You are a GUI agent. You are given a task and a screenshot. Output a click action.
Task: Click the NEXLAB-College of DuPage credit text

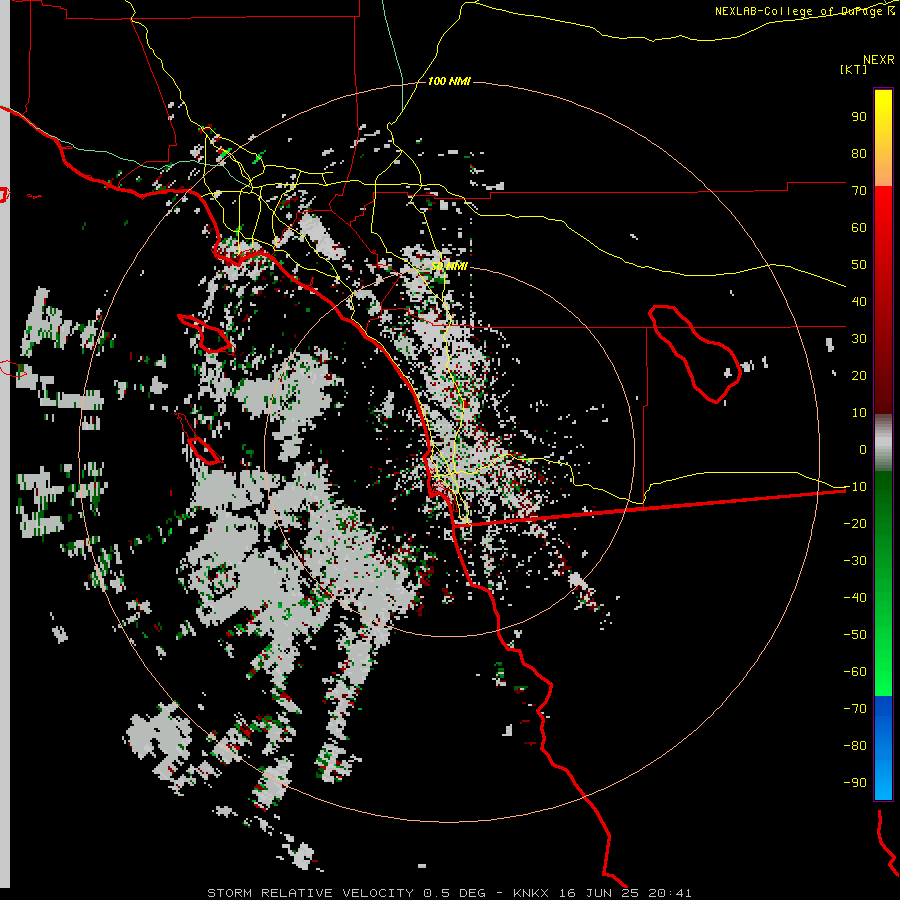pyautogui.click(x=805, y=11)
